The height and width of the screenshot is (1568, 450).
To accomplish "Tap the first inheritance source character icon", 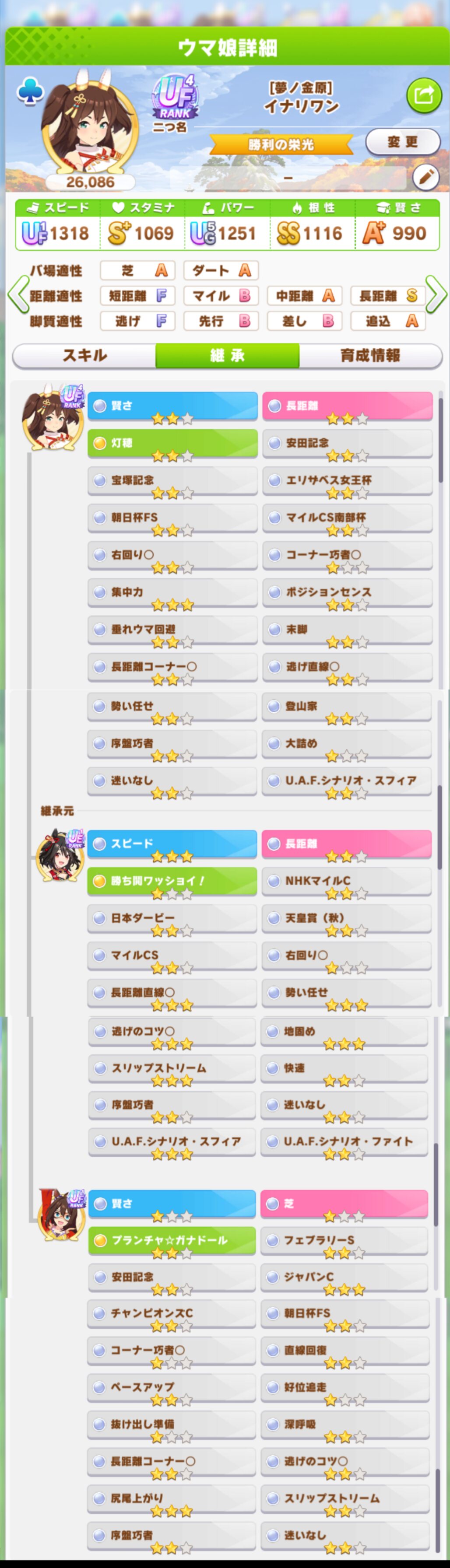I will coord(60,855).
